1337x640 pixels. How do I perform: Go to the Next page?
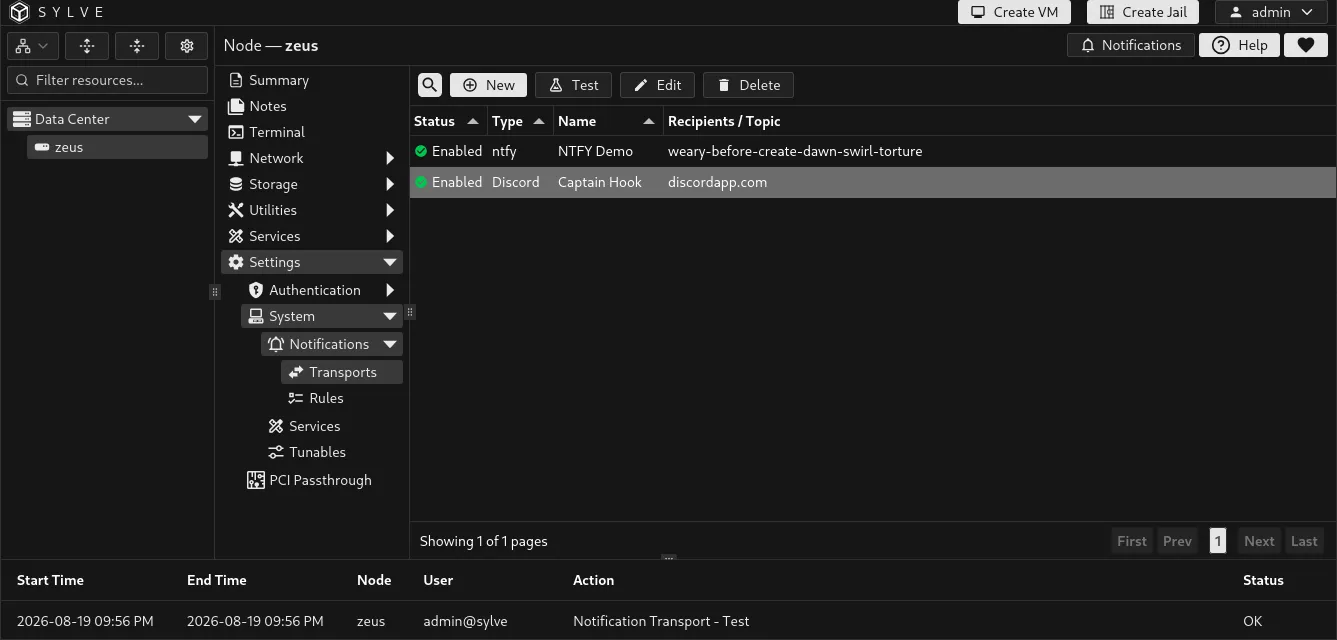1259,541
